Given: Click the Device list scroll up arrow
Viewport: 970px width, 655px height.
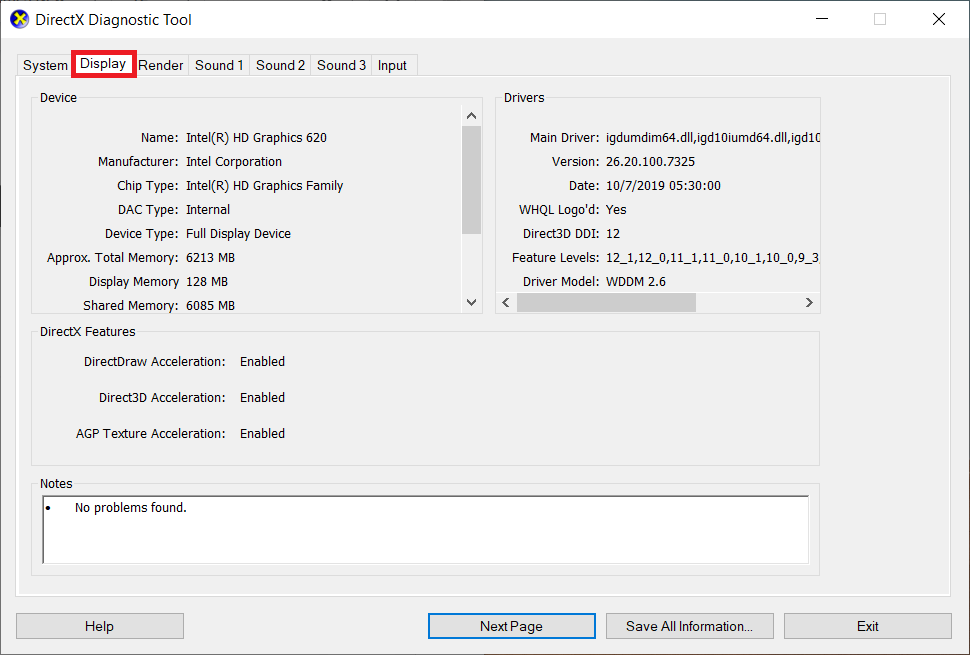Looking at the screenshot, I should point(471,114).
